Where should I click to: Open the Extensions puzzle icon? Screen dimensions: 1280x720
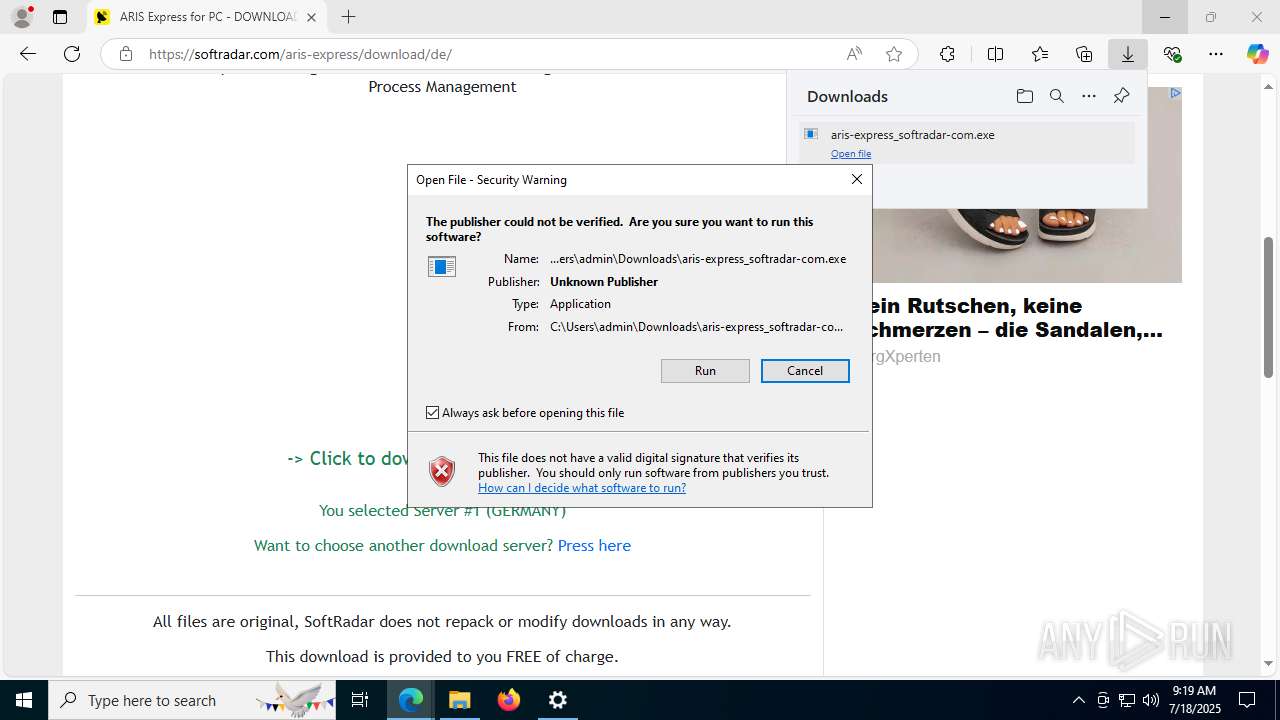(947, 54)
